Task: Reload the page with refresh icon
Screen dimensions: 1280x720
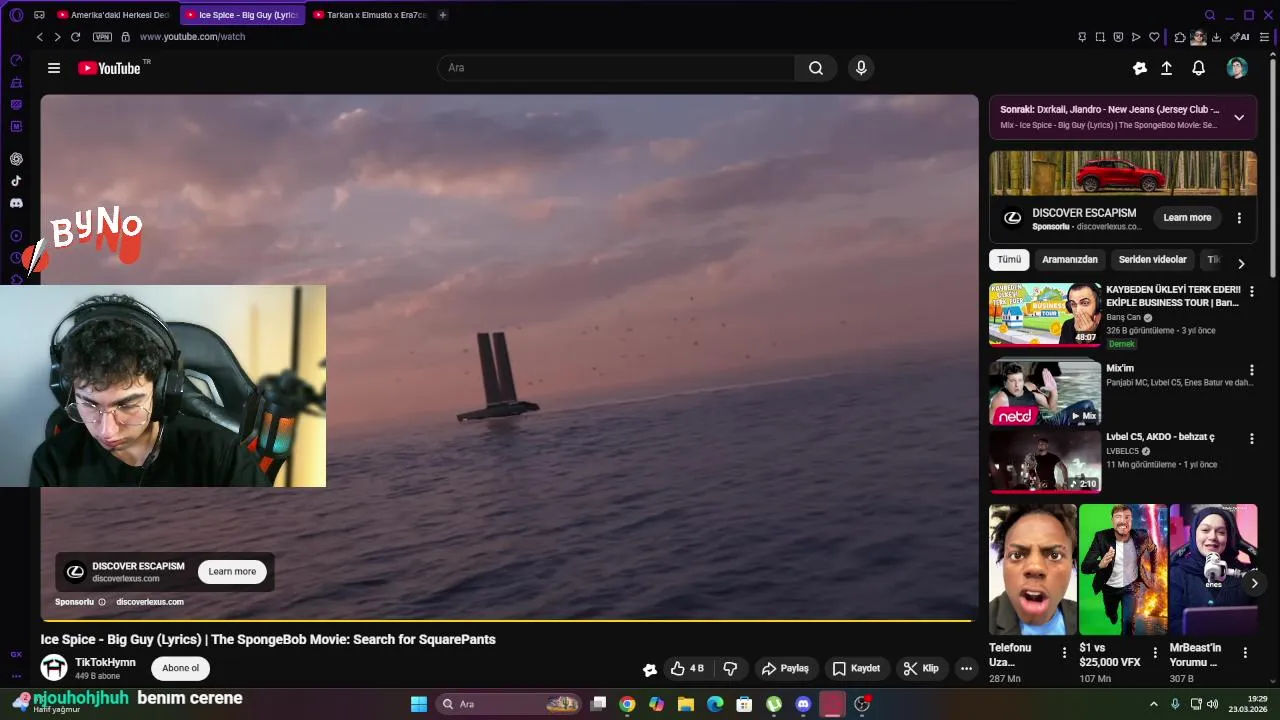Action: coord(75,37)
